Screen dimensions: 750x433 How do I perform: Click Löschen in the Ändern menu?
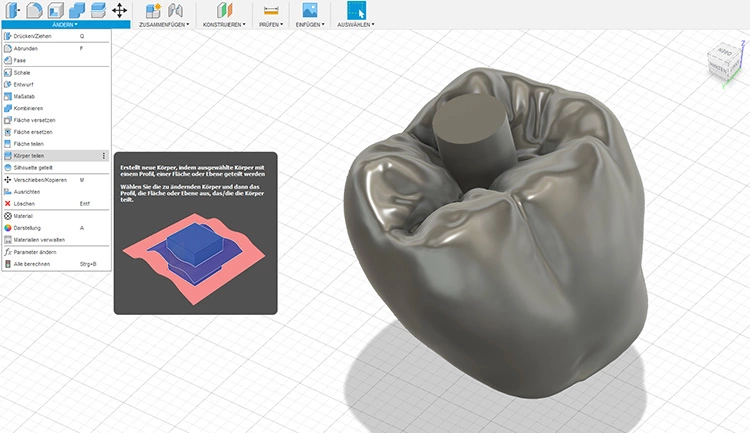(x=26, y=203)
